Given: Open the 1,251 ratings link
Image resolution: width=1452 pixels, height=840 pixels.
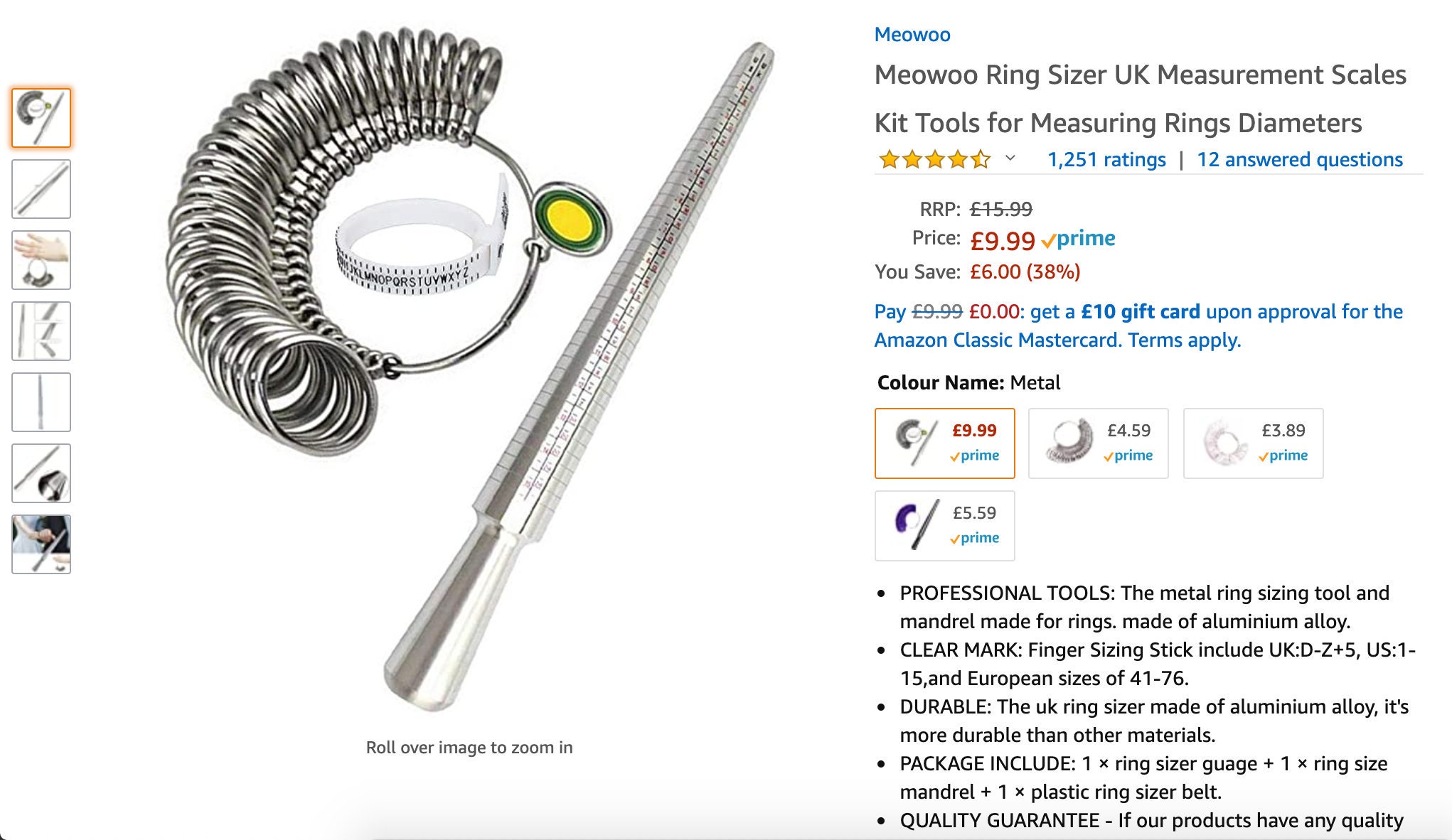Looking at the screenshot, I should [x=1106, y=159].
